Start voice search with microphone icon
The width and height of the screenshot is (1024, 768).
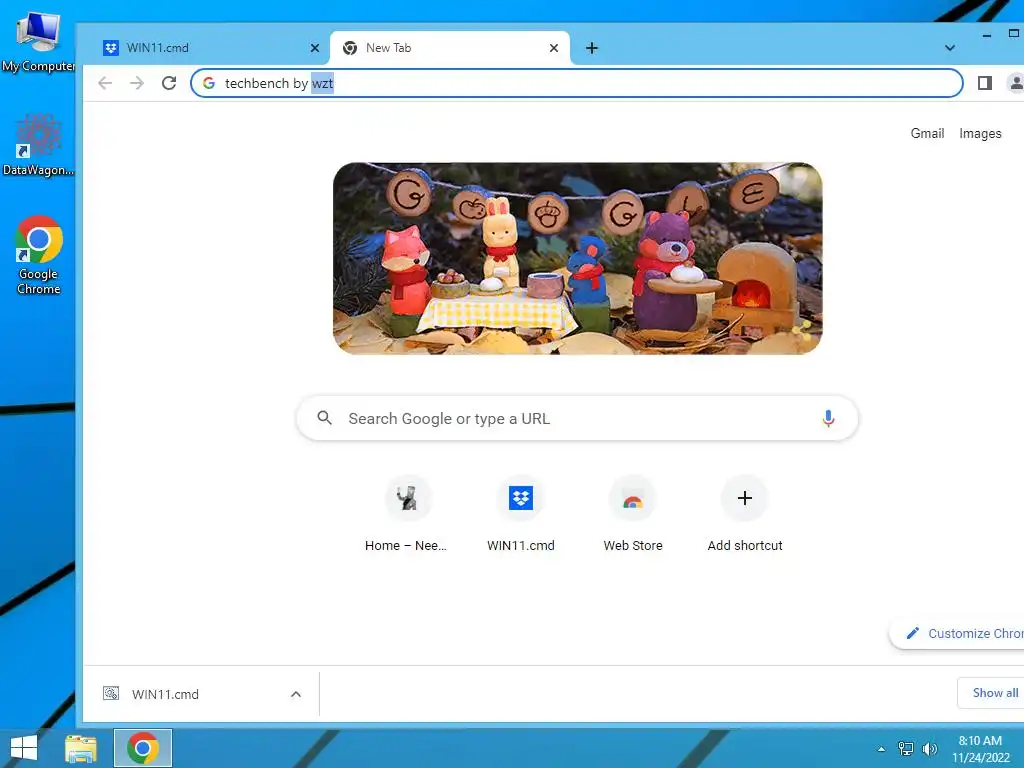pos(828,418)
